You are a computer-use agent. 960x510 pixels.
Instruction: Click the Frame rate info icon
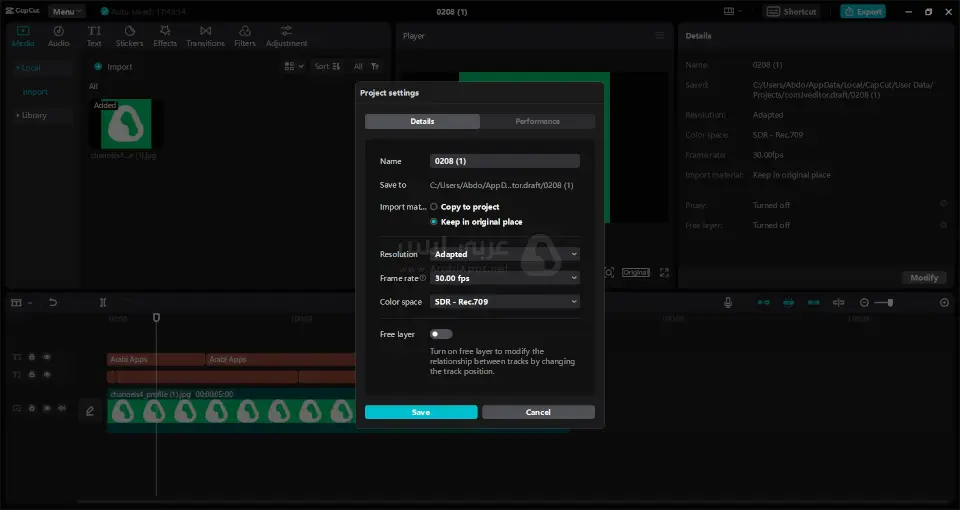coord(422,278)
